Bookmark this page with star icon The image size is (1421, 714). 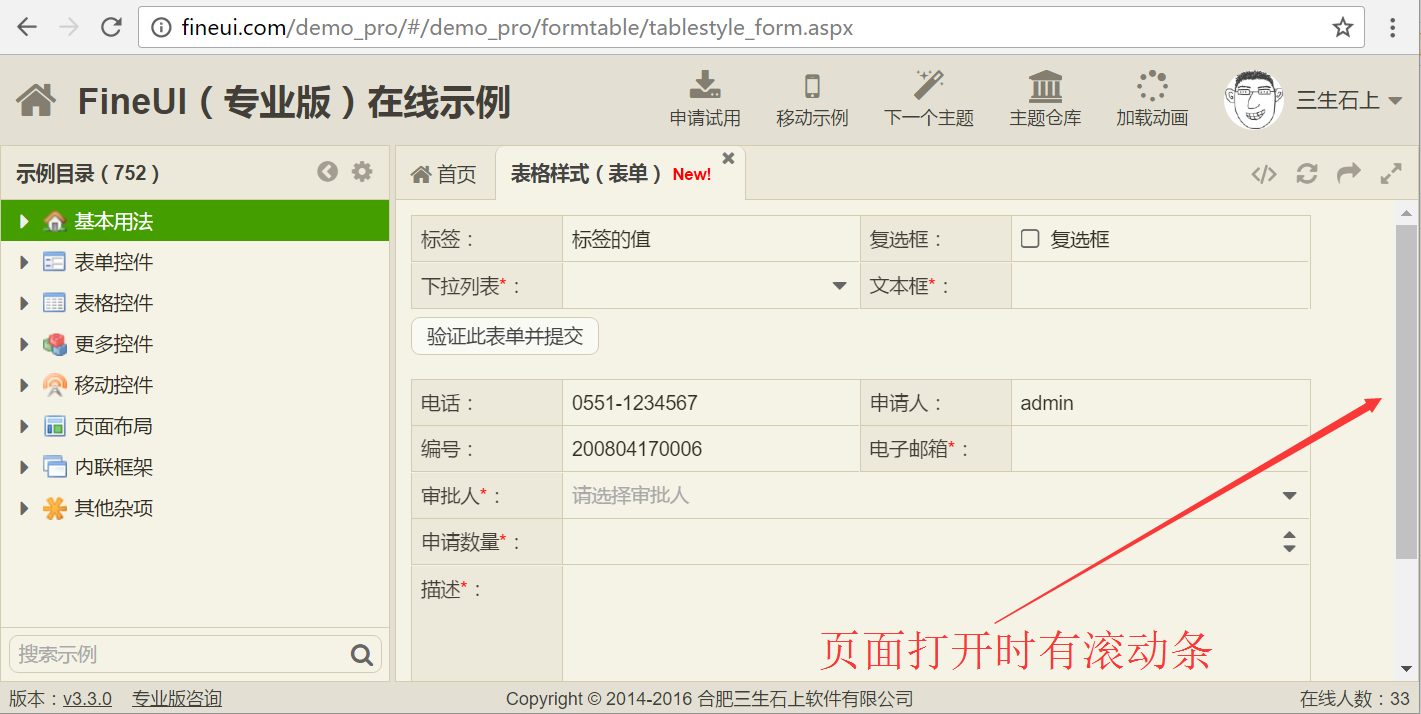[1343, 27]
